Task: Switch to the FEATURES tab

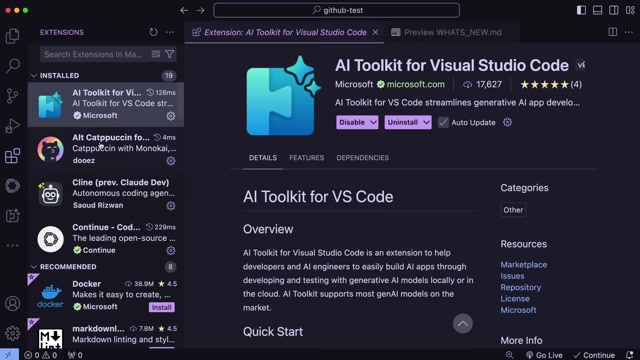Action: tap(307, 158)
